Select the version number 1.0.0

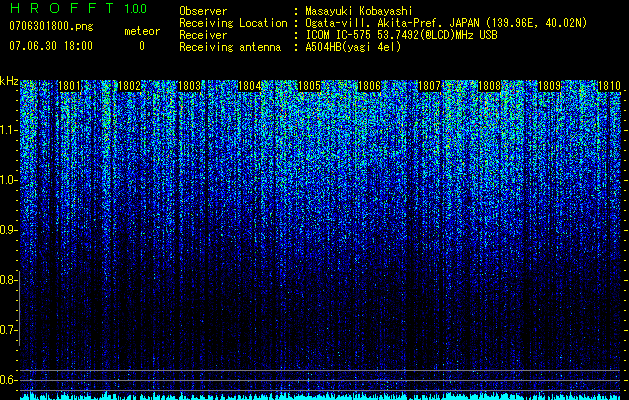(x=135, y=9)
